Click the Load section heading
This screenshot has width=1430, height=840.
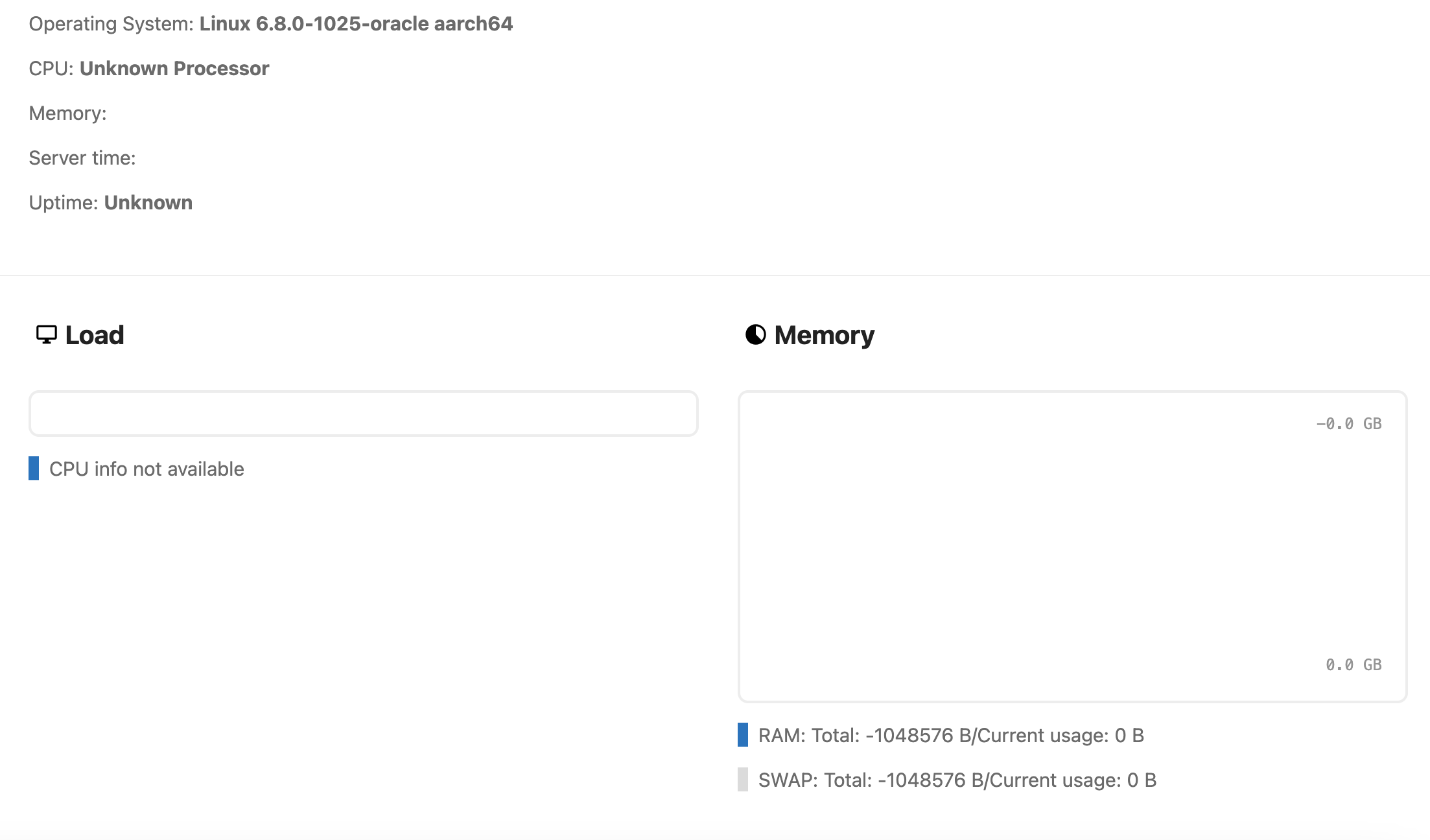point(95,335)
